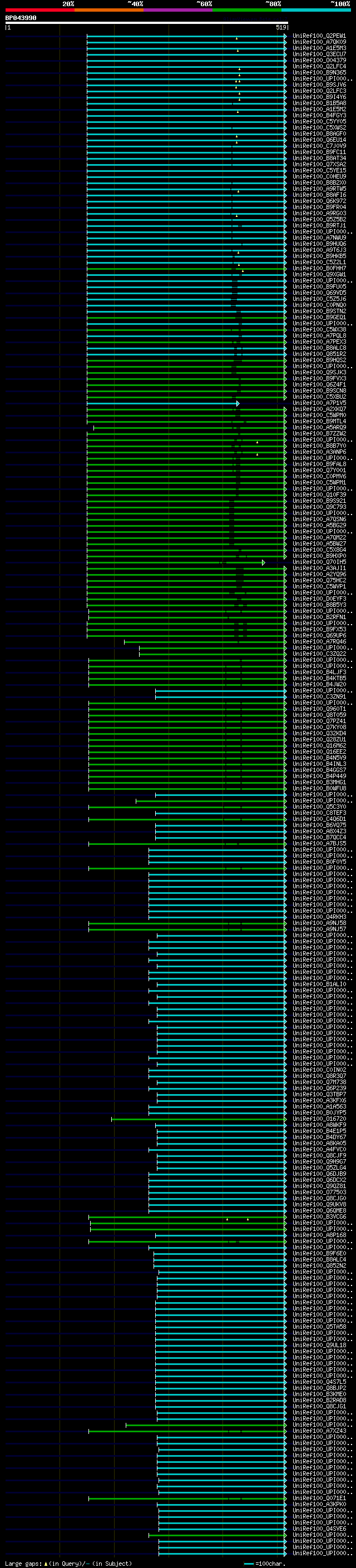Click the truncated green arrowhead in Q7O1H5 row

pos(264,562)
